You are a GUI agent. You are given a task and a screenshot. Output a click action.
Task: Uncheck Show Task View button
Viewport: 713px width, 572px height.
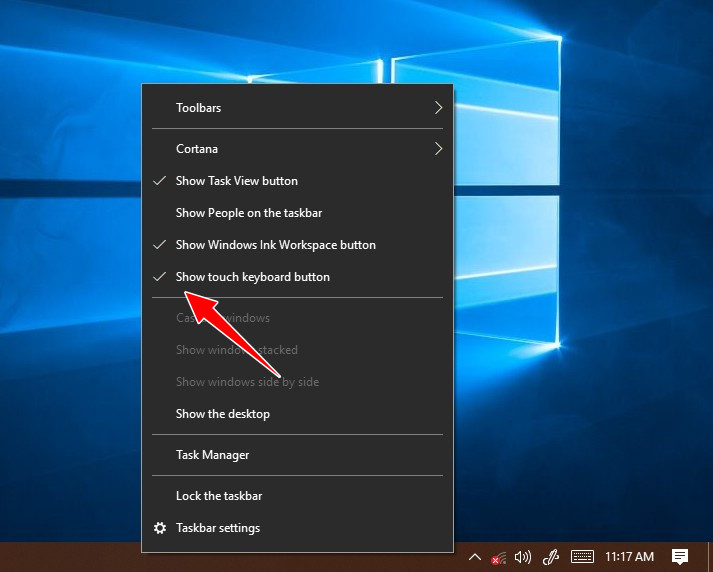point(236,181)
